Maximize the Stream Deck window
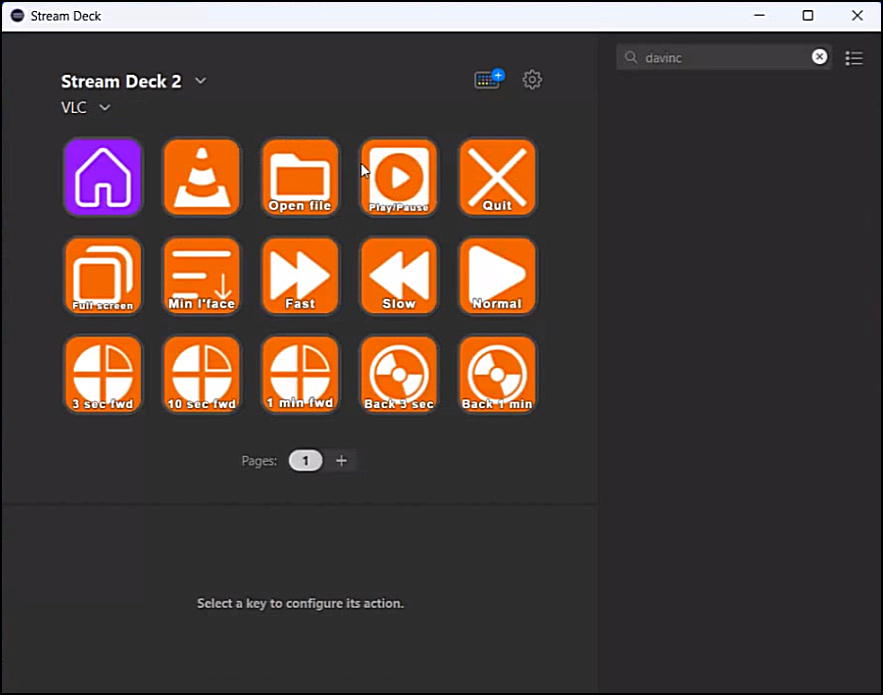 click(808, 16)
